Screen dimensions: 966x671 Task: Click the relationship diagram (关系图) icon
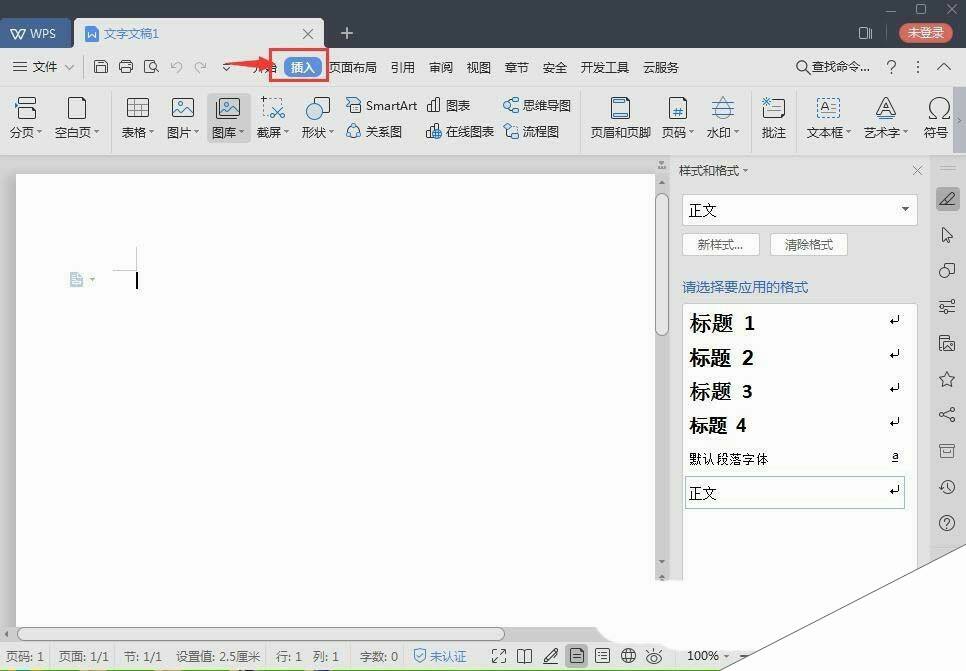[x=373, y=131]
